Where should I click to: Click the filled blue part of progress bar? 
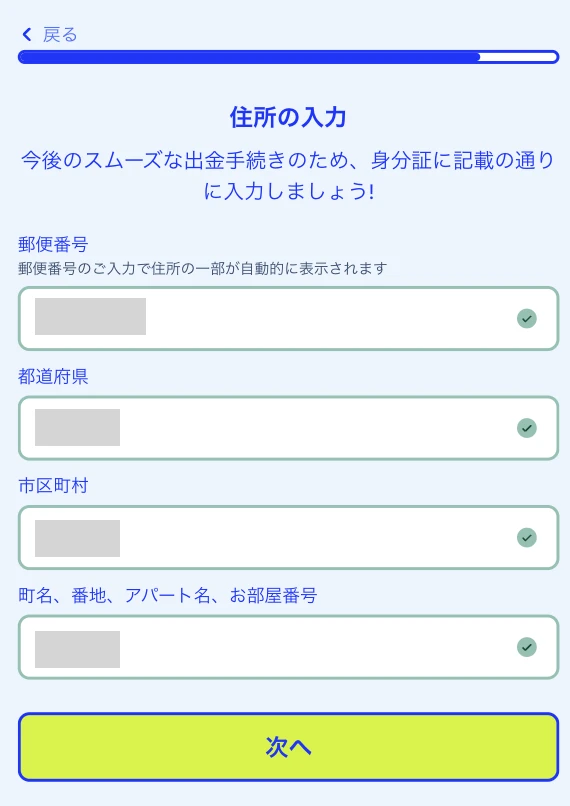coord(249,57)
